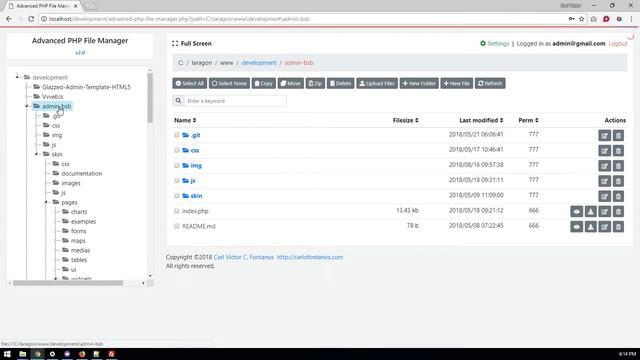Open documentation folder in the tree
This screenshot has height=360, width=640.
tap(82, 173)
